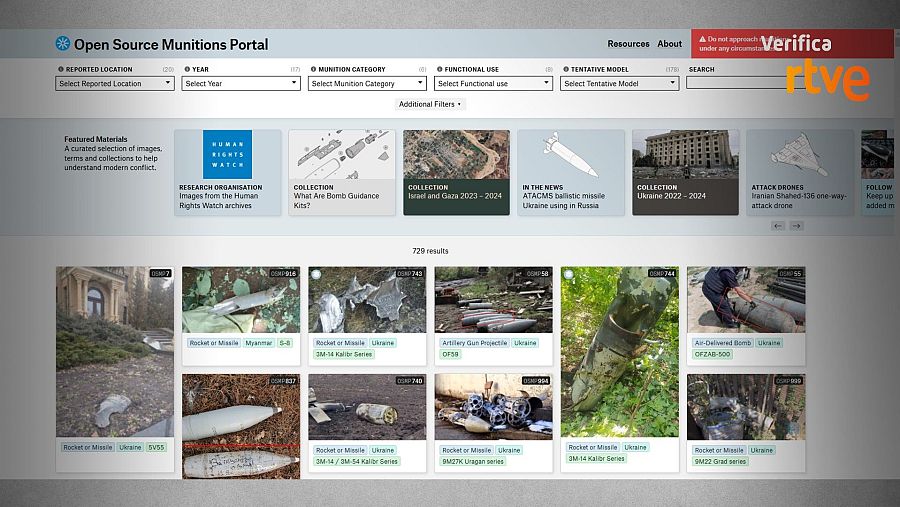The width and height of the screenshot is (900, 507).
Task: Select Rocket or Missile tag on OSMP916 card
Action: (214, 343)
